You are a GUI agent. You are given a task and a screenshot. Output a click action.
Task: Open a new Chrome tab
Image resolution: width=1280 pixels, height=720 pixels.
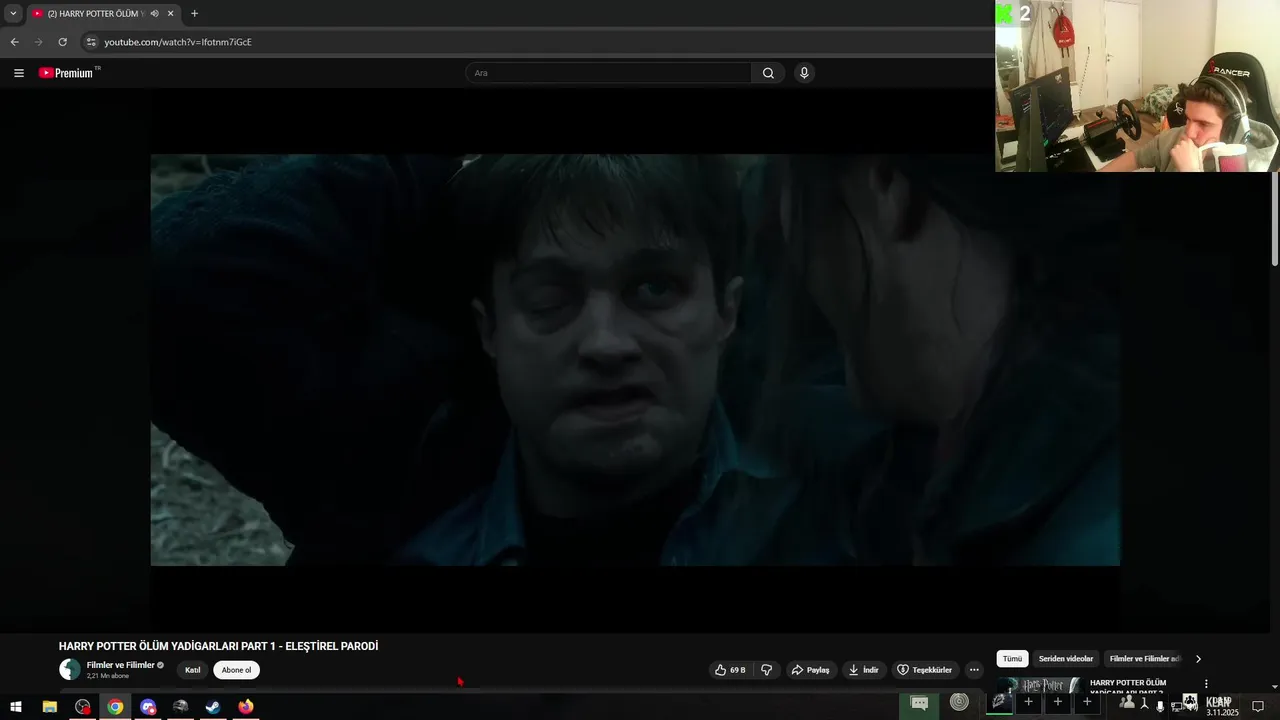(x=194, y=13)
